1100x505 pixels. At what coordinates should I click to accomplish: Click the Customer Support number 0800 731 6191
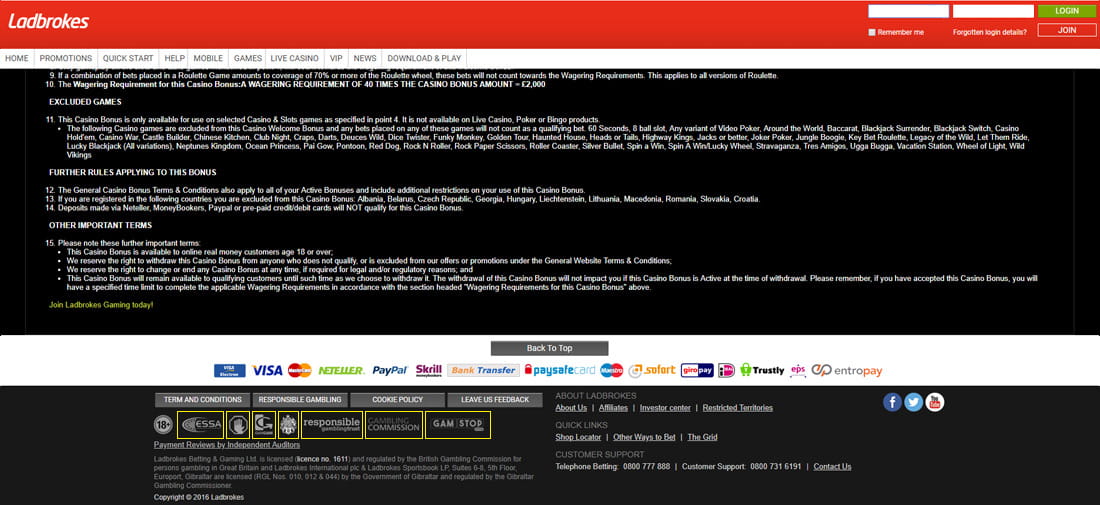click(x=775, y=466)
